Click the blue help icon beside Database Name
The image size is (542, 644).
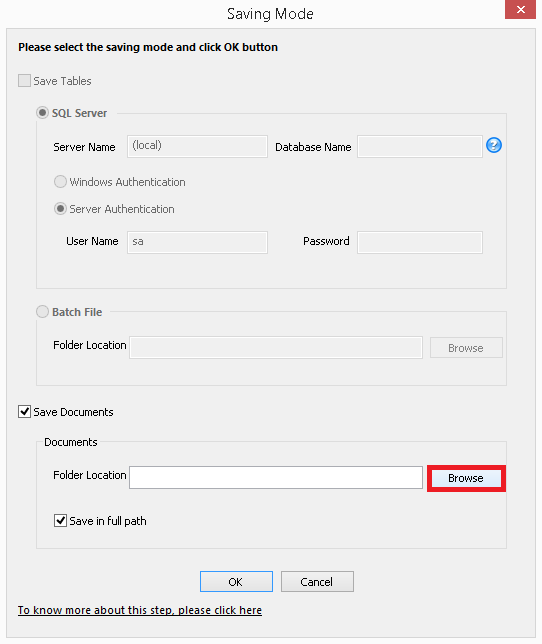click(494, 145)
